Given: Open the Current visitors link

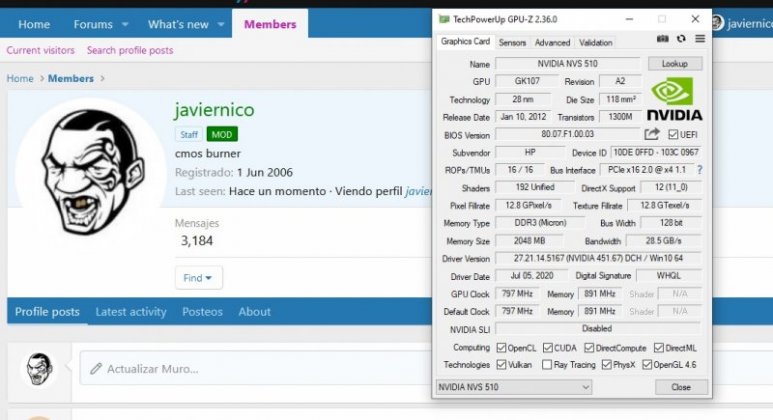Looking at the screenshot, I should click(x=40, y=50).
